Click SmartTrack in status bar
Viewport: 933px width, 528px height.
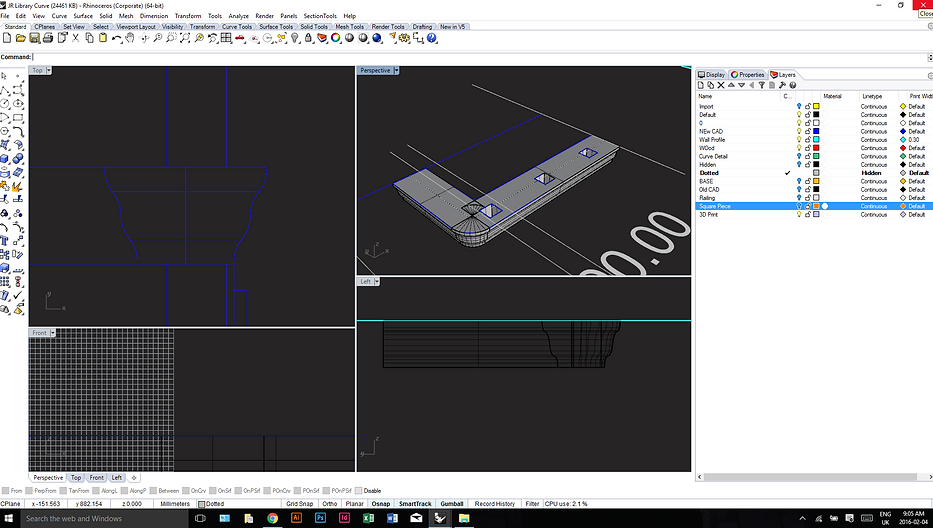click(415, 504)
